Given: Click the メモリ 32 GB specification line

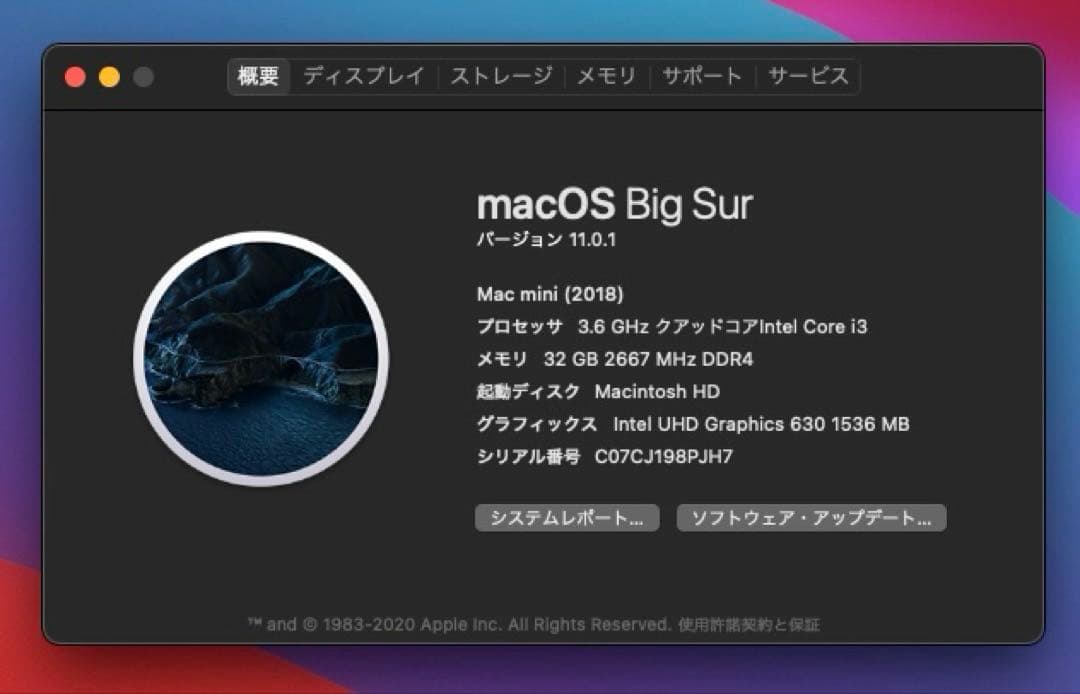Looking at the screenshot, I should (613, 359).
